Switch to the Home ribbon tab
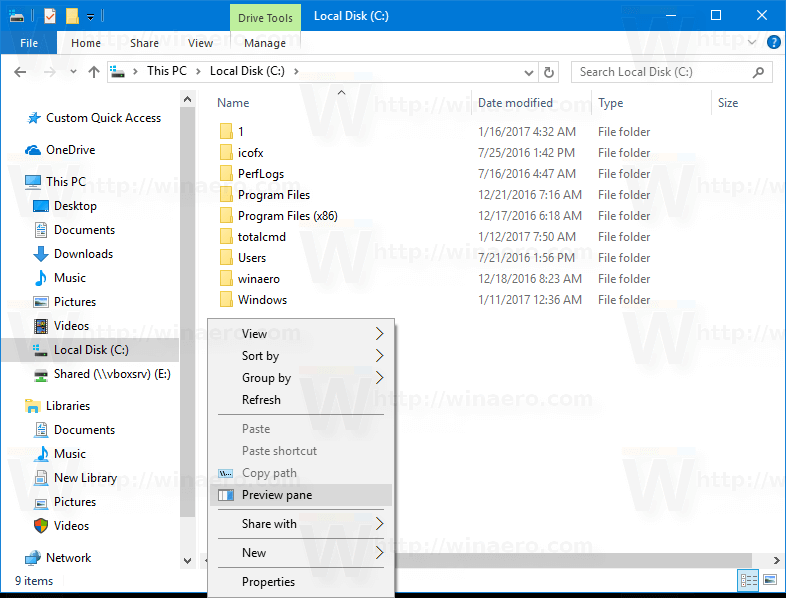The height and width of the screenshot is (598, 786). click(86, 43)
